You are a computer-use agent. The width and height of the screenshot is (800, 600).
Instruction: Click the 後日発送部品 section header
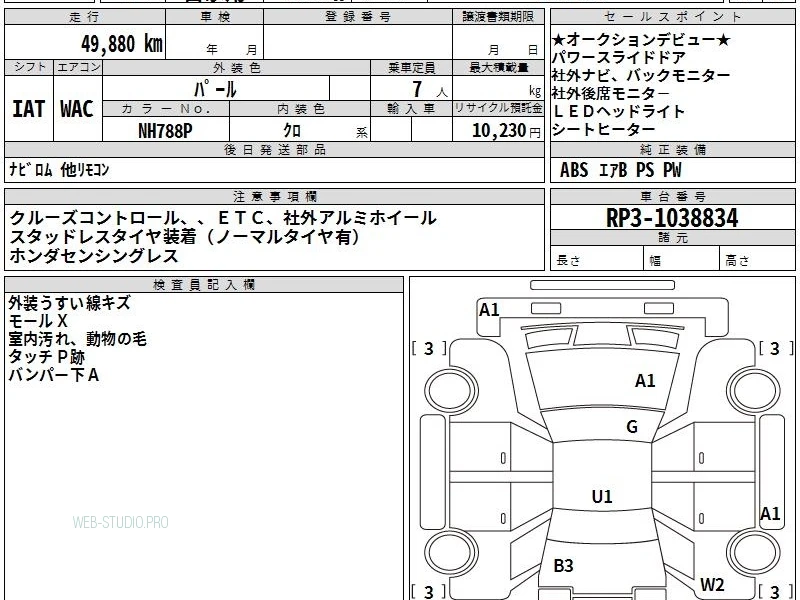pos(274,149)
